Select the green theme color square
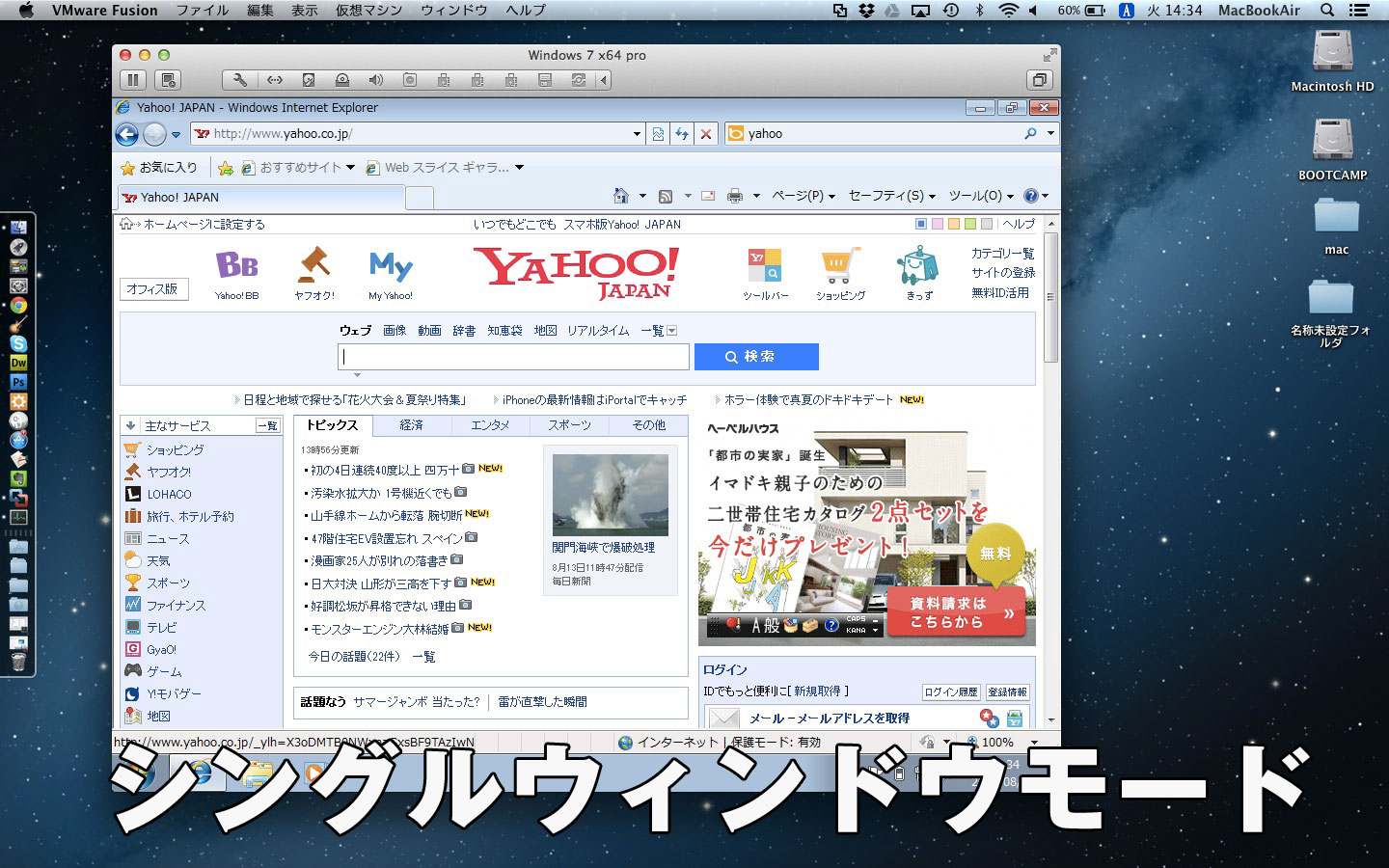1389x868 pixels. (970, 225)
